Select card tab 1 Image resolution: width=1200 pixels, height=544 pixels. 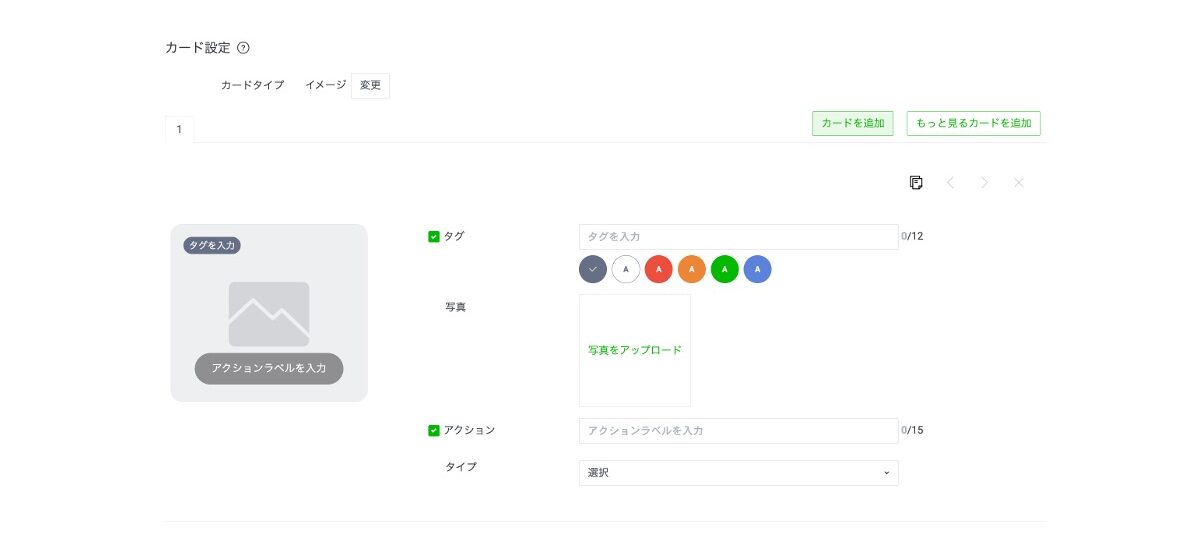tap(179, 129)
